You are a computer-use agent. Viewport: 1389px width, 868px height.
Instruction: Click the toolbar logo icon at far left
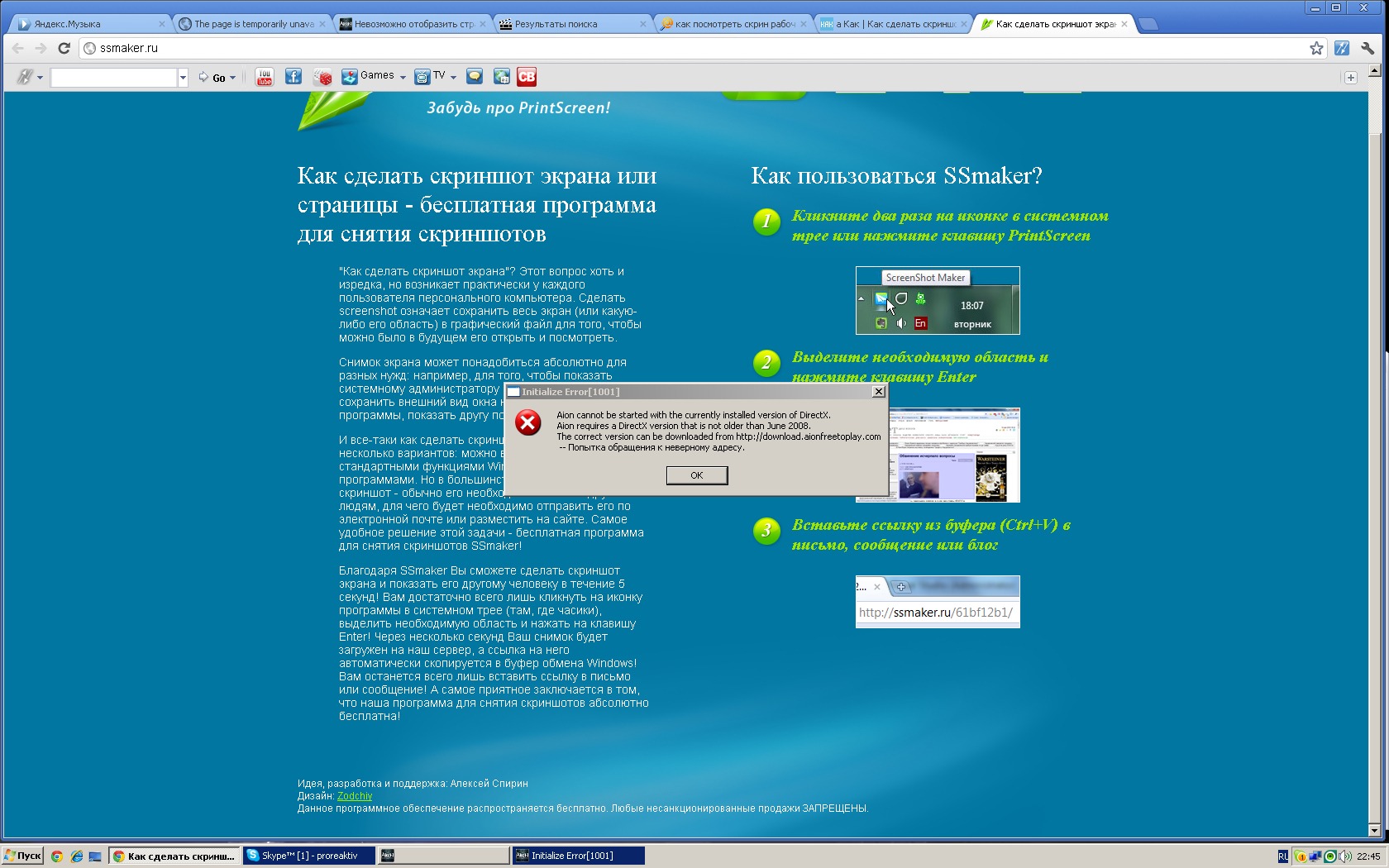click(x=24, y=77)
